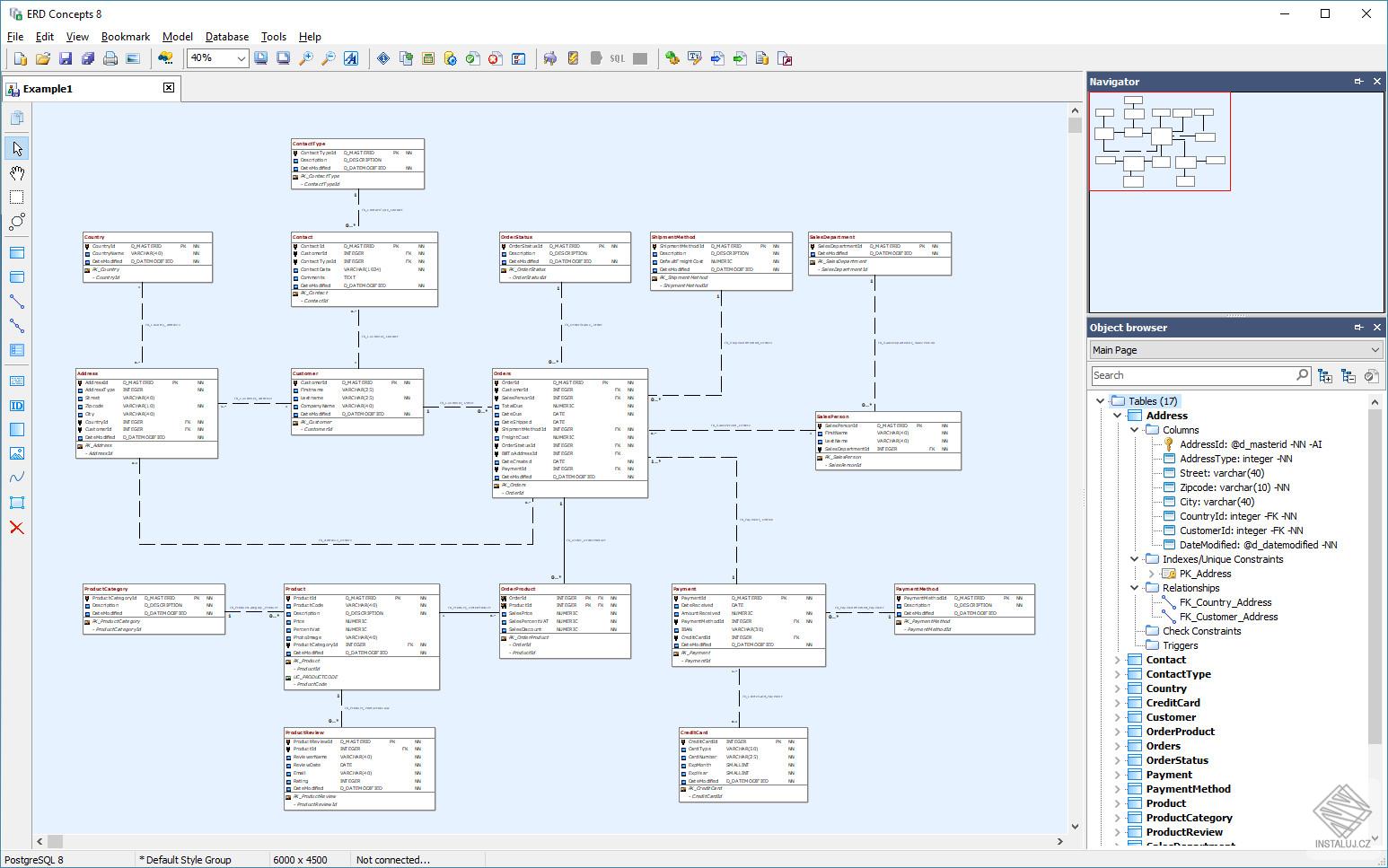Expand the PK_Address index node
This screenshot has height=868, width=1388.
pos(1151,574)
